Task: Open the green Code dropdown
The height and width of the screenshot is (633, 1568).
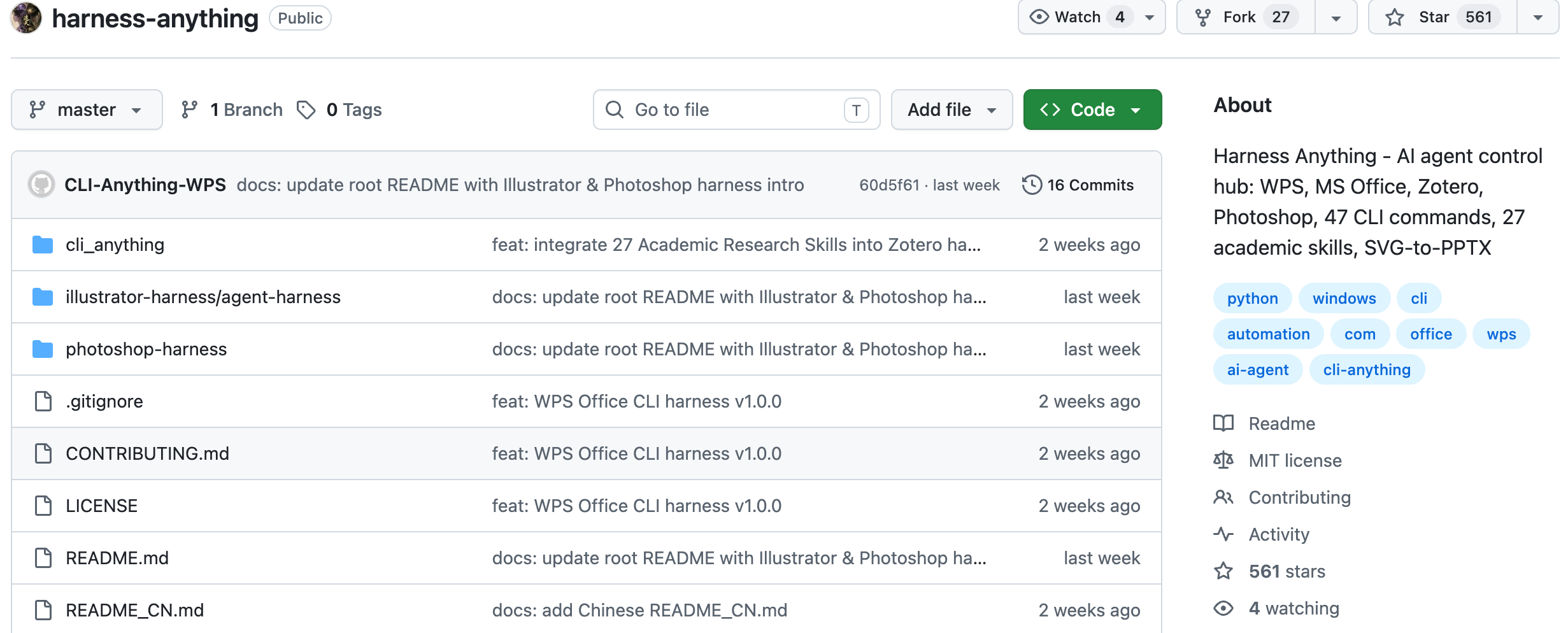Action: click(x=1092, y=110)
